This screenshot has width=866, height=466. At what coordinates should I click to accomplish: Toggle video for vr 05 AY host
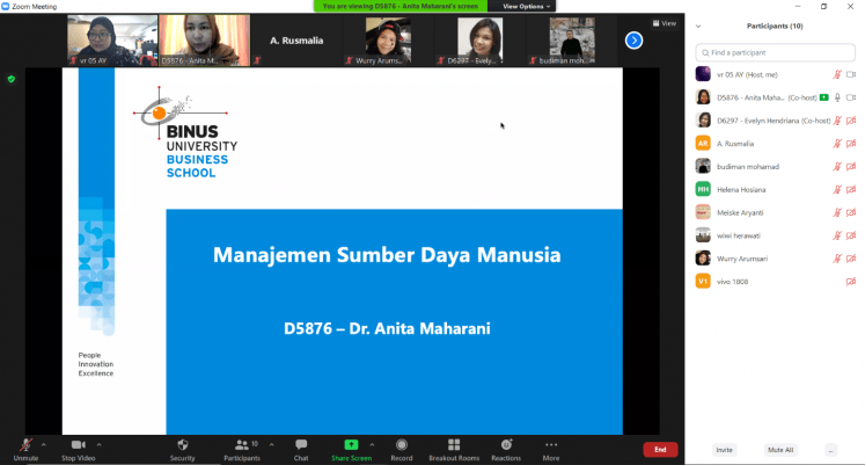pyautogui.click(x=851, y=75)
